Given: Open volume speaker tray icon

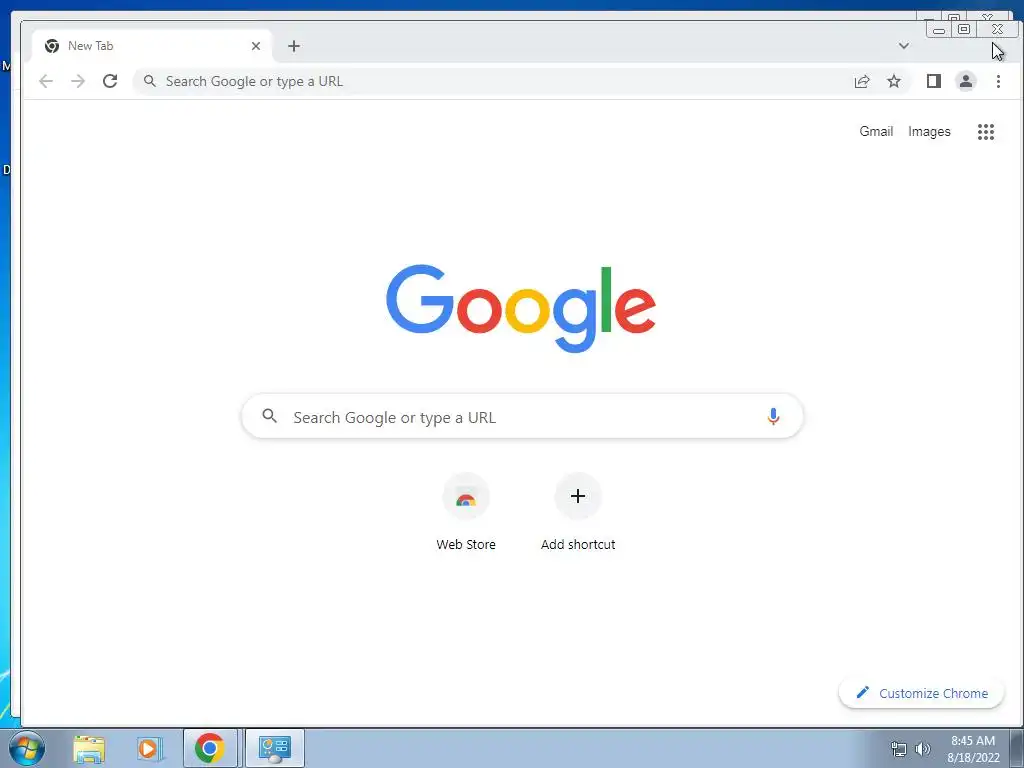Looking at the screenshot, I should point(923,749).
